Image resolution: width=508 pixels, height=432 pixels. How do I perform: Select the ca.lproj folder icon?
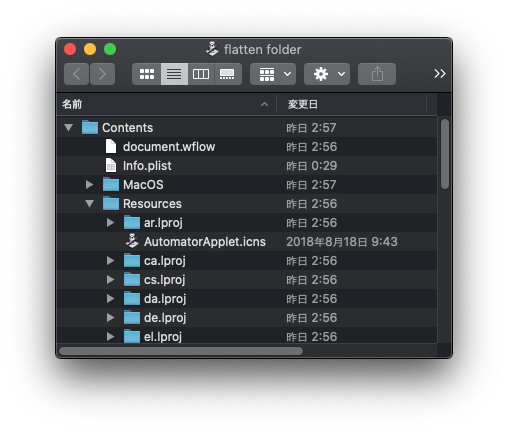132,260
